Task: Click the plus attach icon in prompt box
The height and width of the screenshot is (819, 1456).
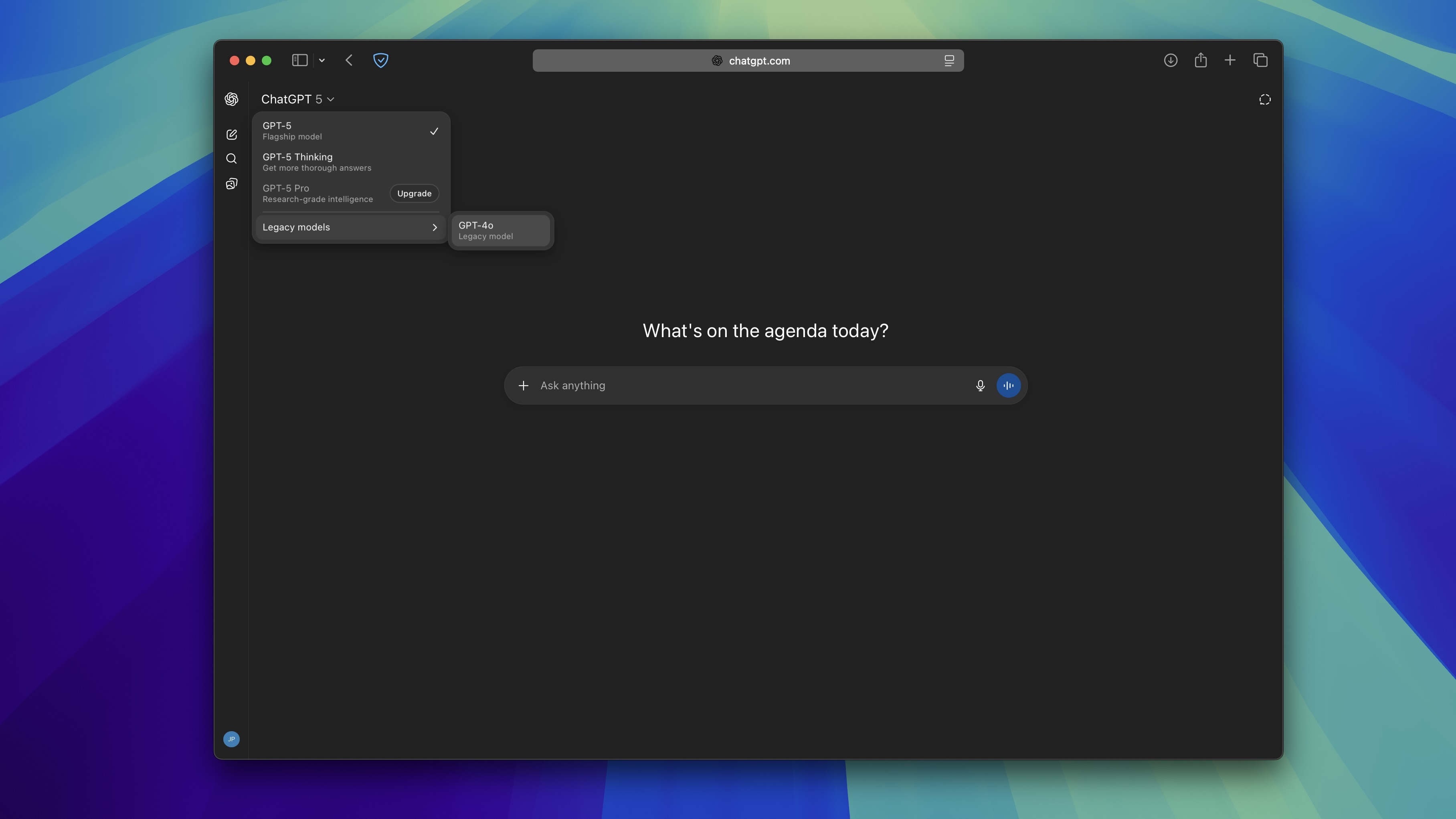Action: (524, 386)
